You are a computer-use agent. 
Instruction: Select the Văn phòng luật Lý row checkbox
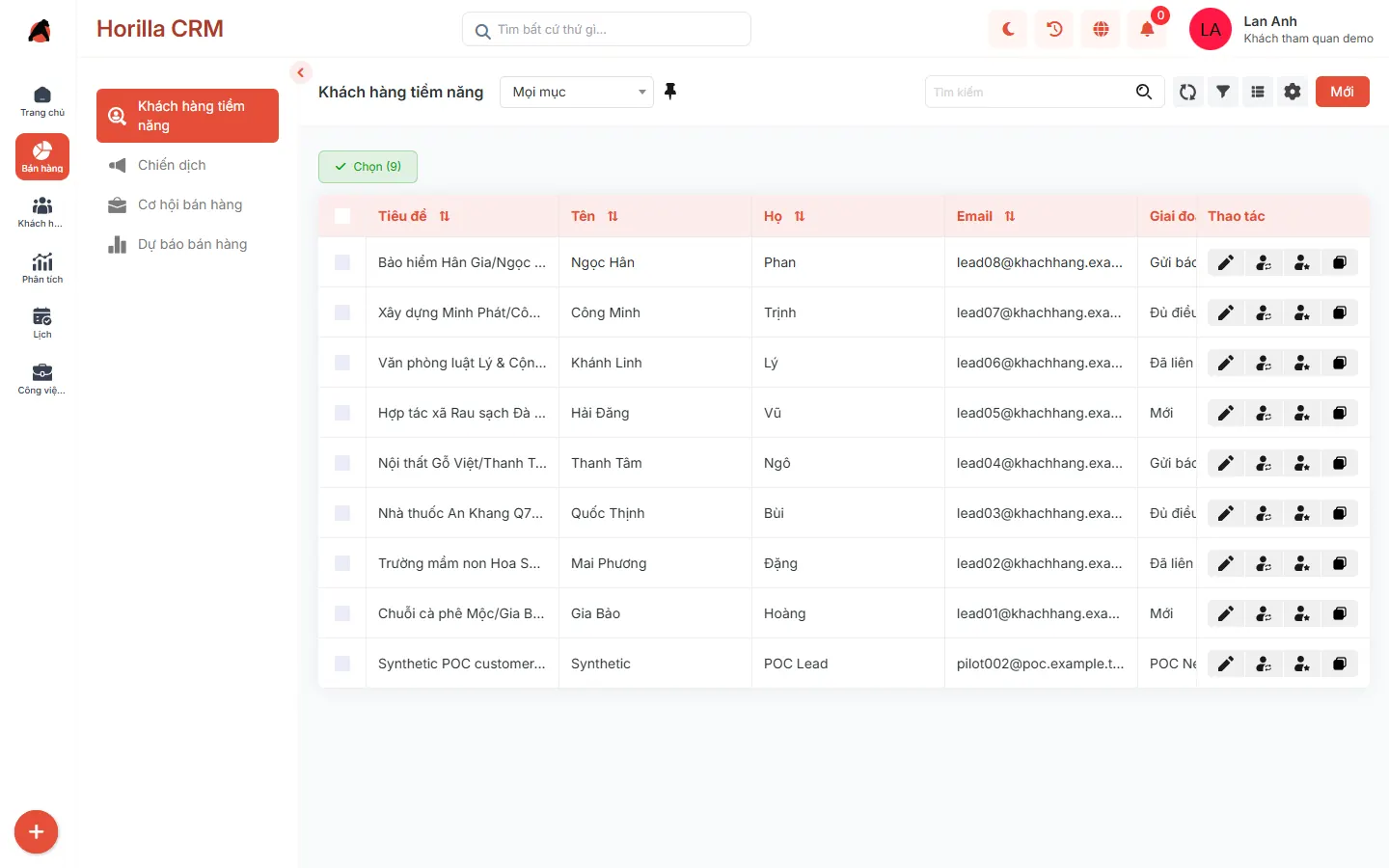(342, 363)
